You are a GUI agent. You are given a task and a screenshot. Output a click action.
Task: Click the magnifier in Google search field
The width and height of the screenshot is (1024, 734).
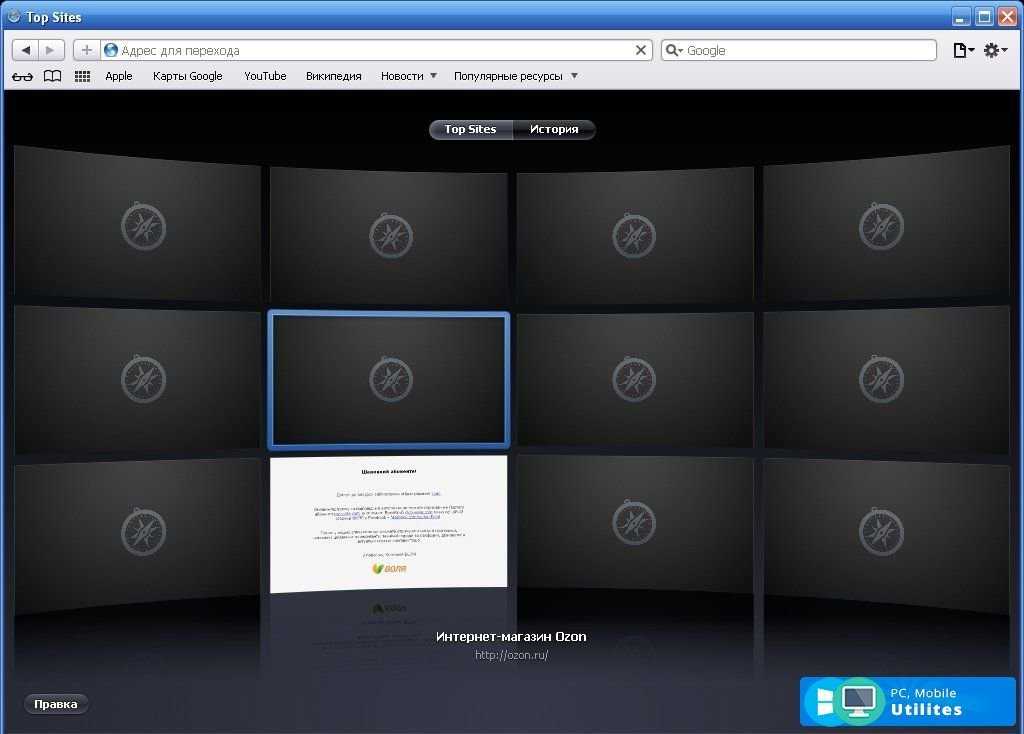674,50
